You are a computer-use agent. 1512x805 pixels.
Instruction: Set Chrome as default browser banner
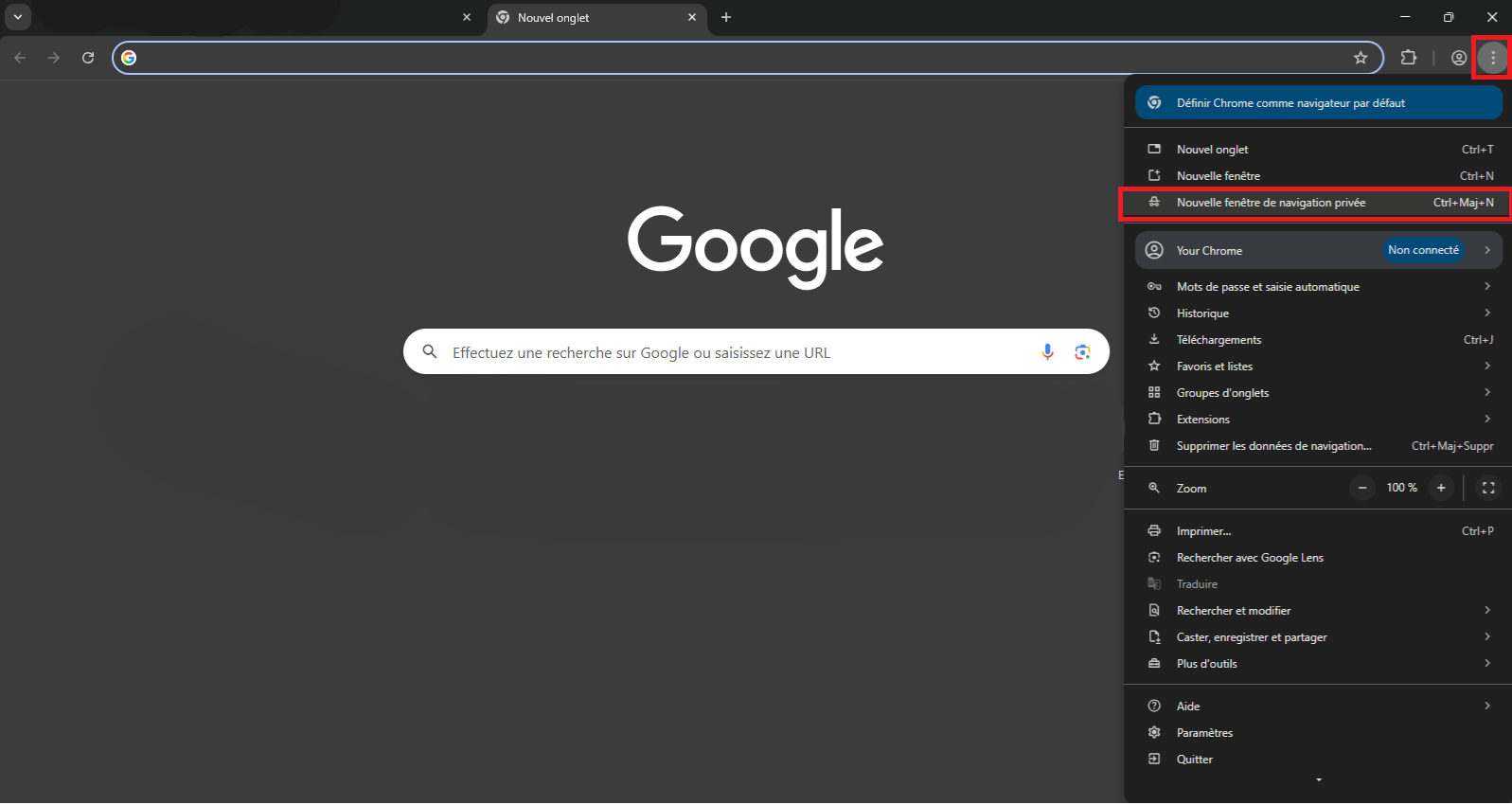pos(1319,102)
